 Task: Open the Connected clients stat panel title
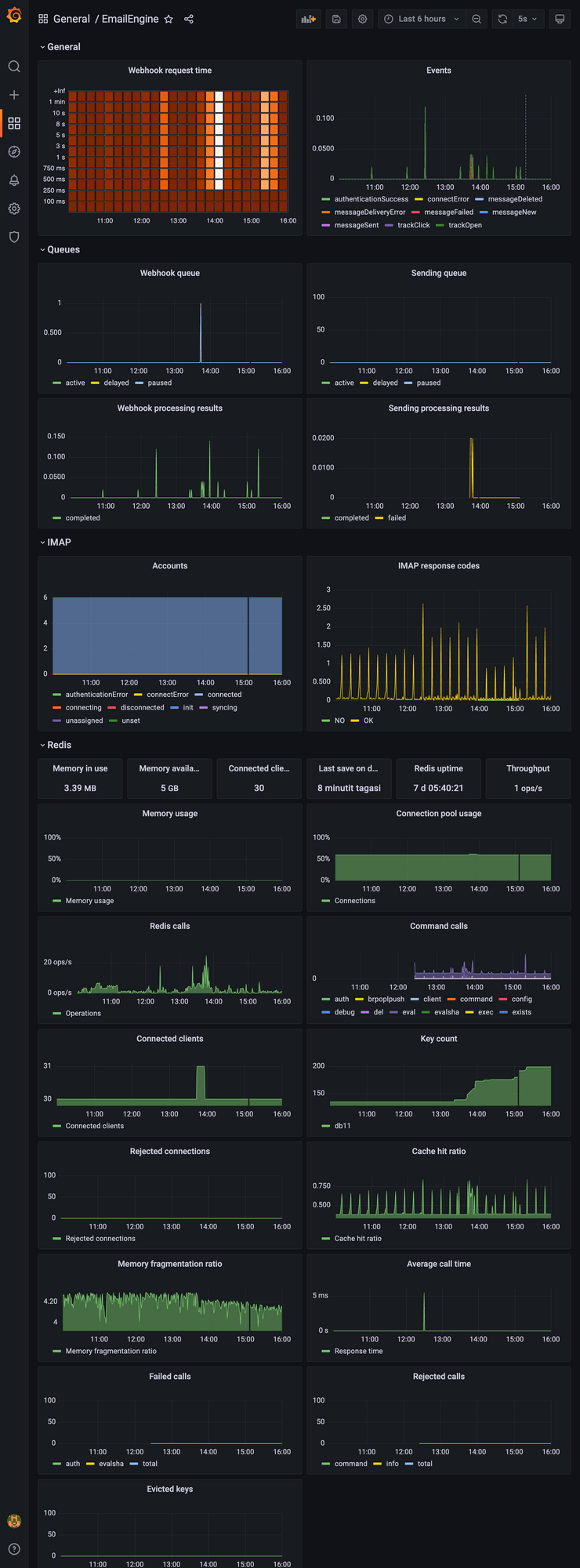(259, 768)
